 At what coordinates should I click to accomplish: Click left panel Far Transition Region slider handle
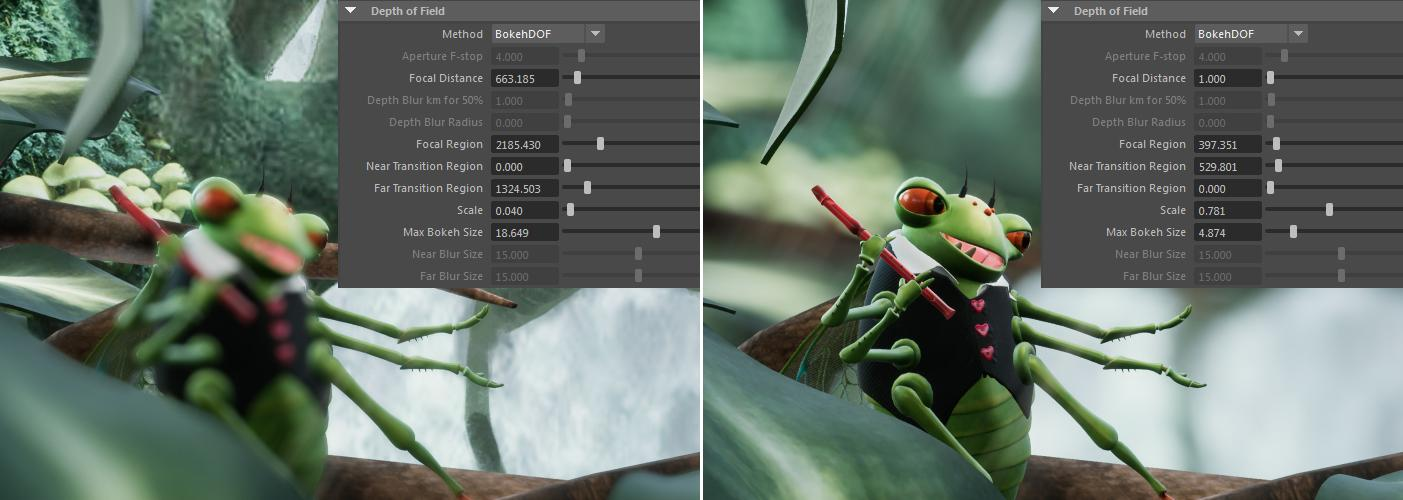pyautogui.click(x=587, y=188)
